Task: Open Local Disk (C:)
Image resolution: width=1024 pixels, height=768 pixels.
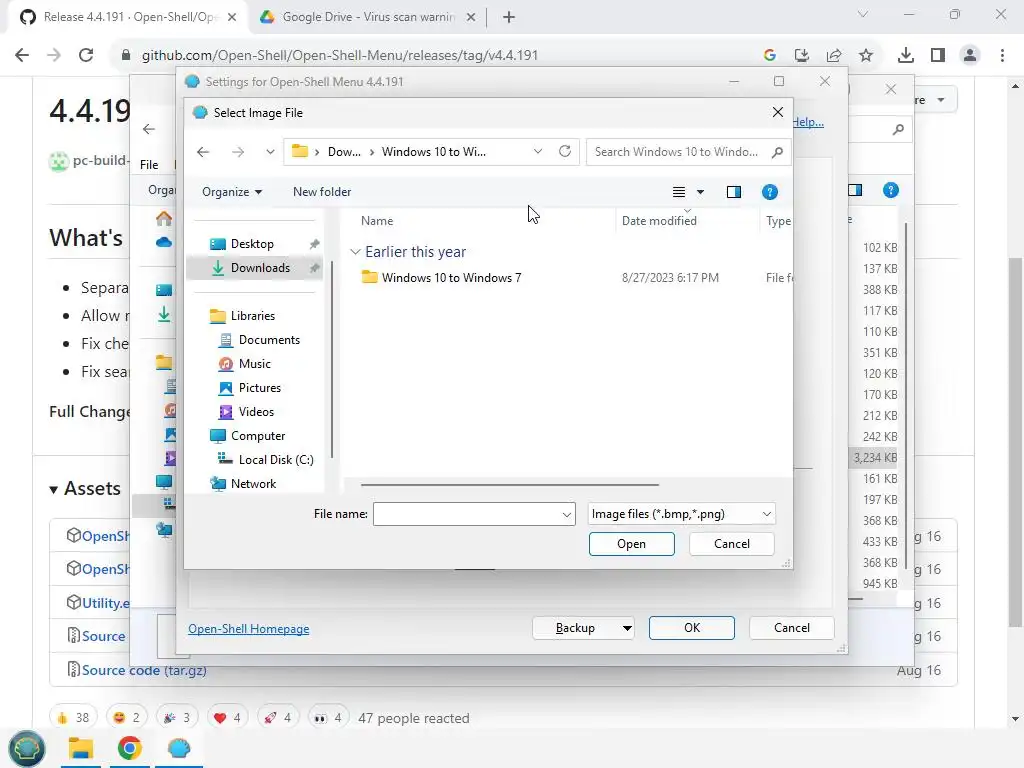Action: pyautogui.click(x=276, y=460)
